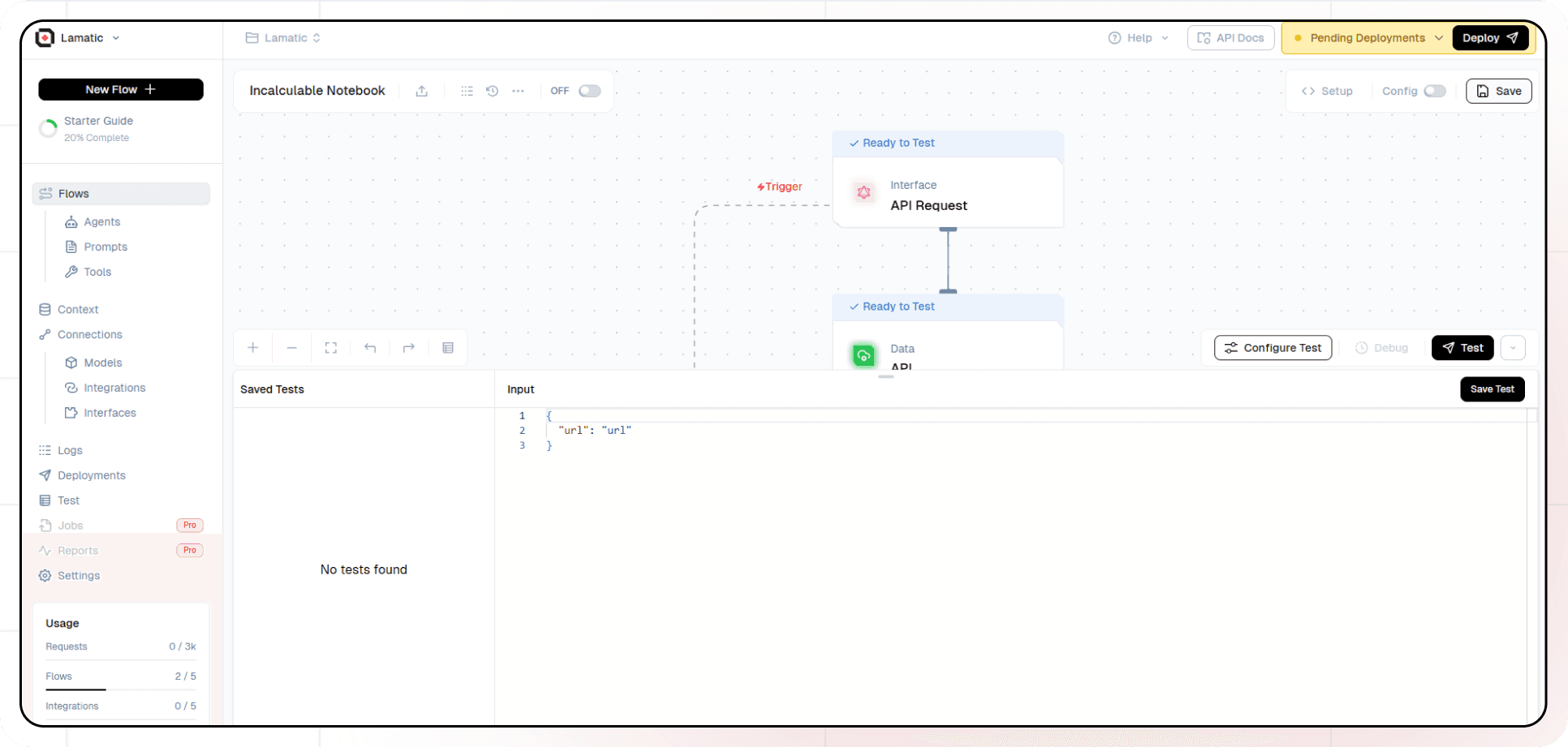The height and width of the screenshot is (747, 1568).
Task: Click the fit-to-view icon in canvas toolbar
Action: (x=330, y=347)
